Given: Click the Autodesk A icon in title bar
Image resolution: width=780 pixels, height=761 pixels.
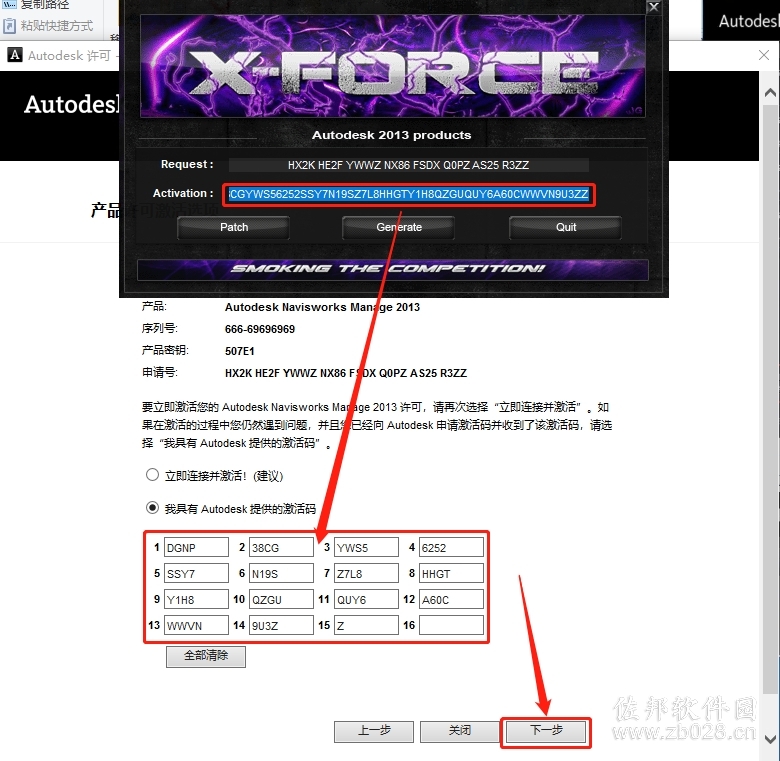Looking at the screenshot, I should [x=15, y=55].
